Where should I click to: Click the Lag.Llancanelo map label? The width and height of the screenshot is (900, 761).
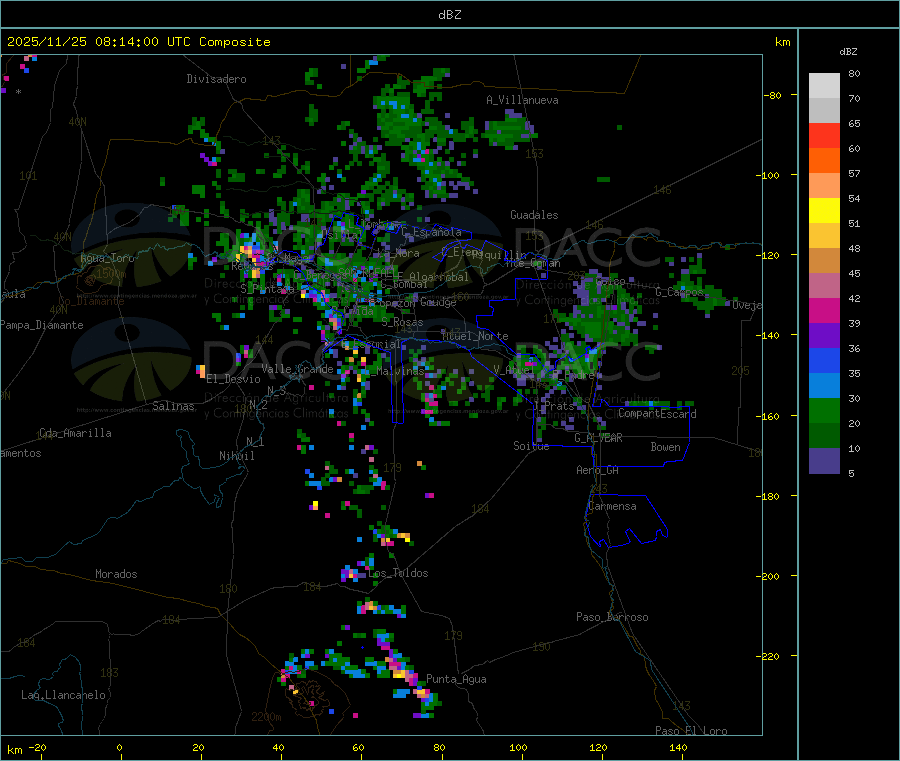[63, 695]
